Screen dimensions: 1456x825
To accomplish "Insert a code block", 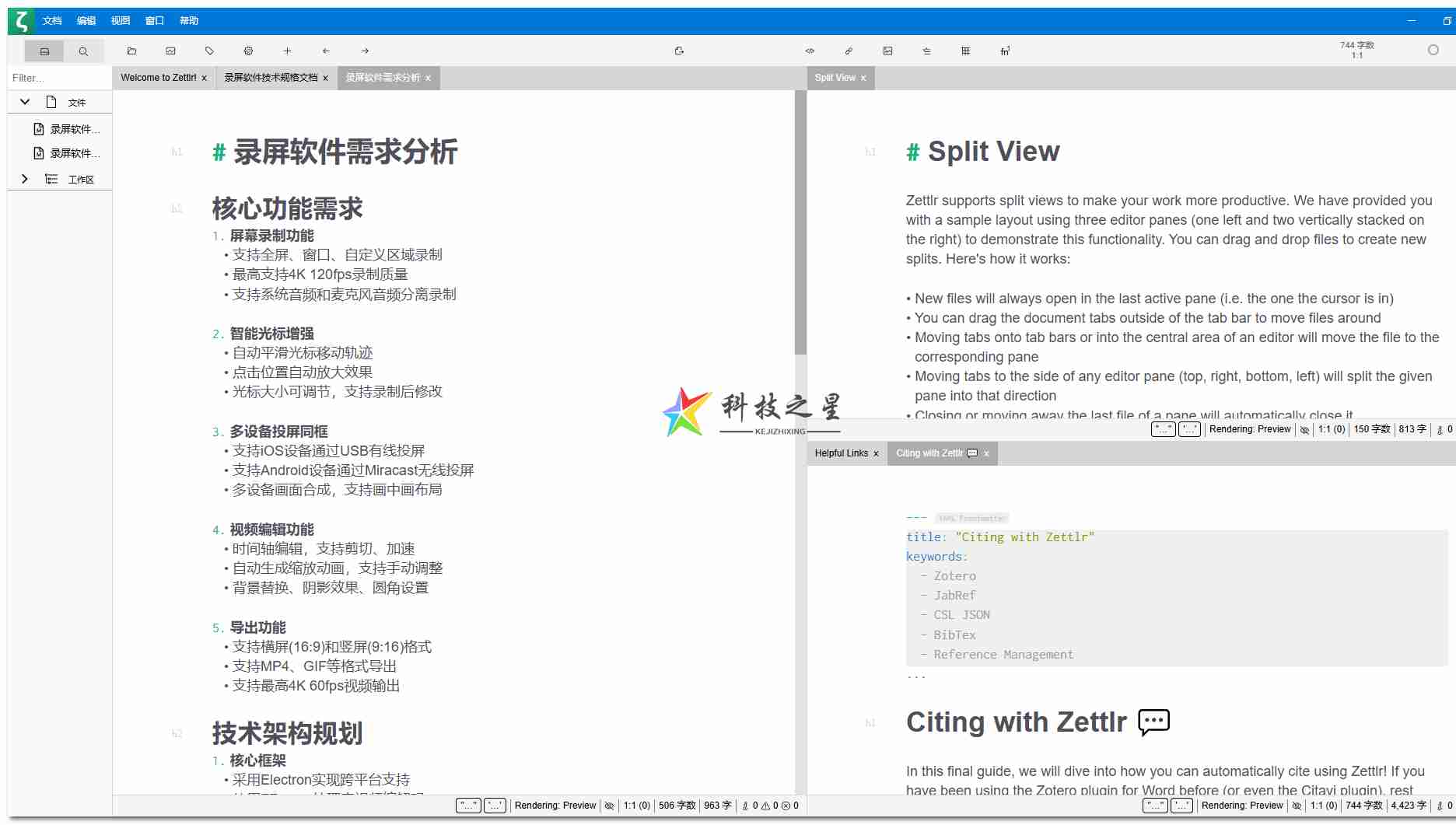I will coord(810,51).
